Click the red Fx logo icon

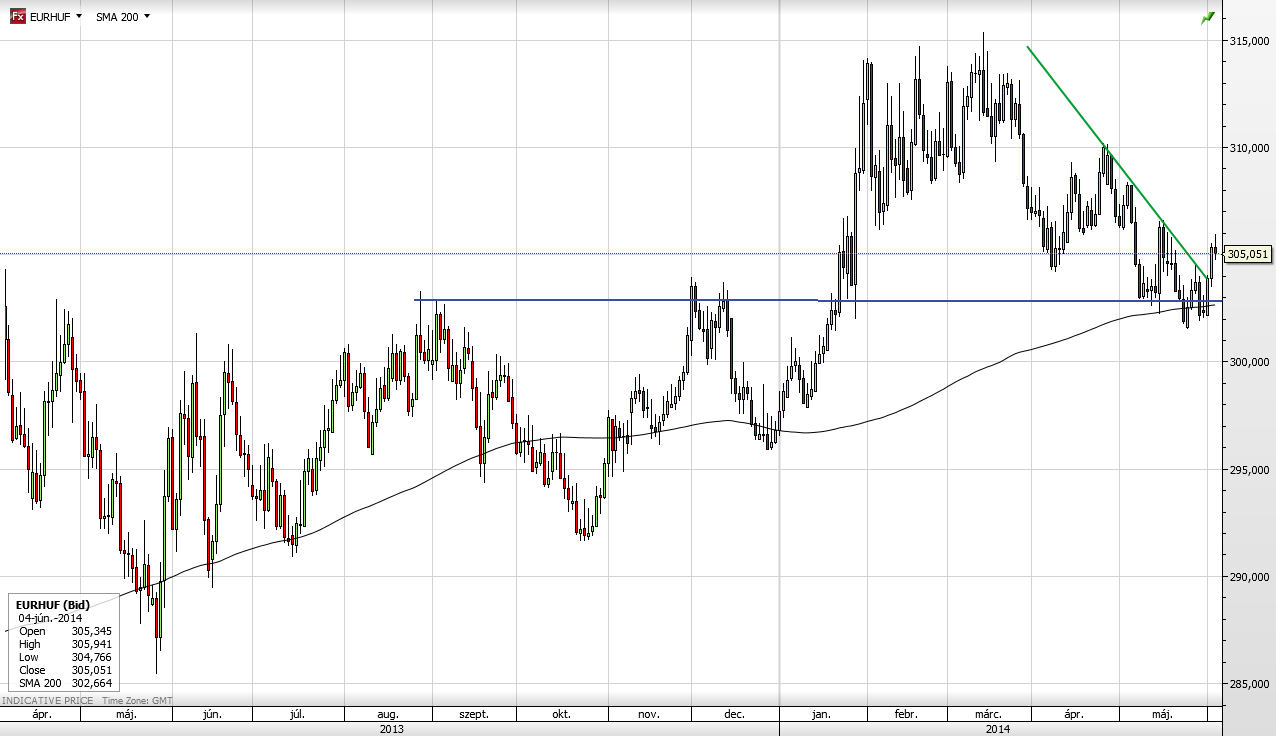[18, 17]
